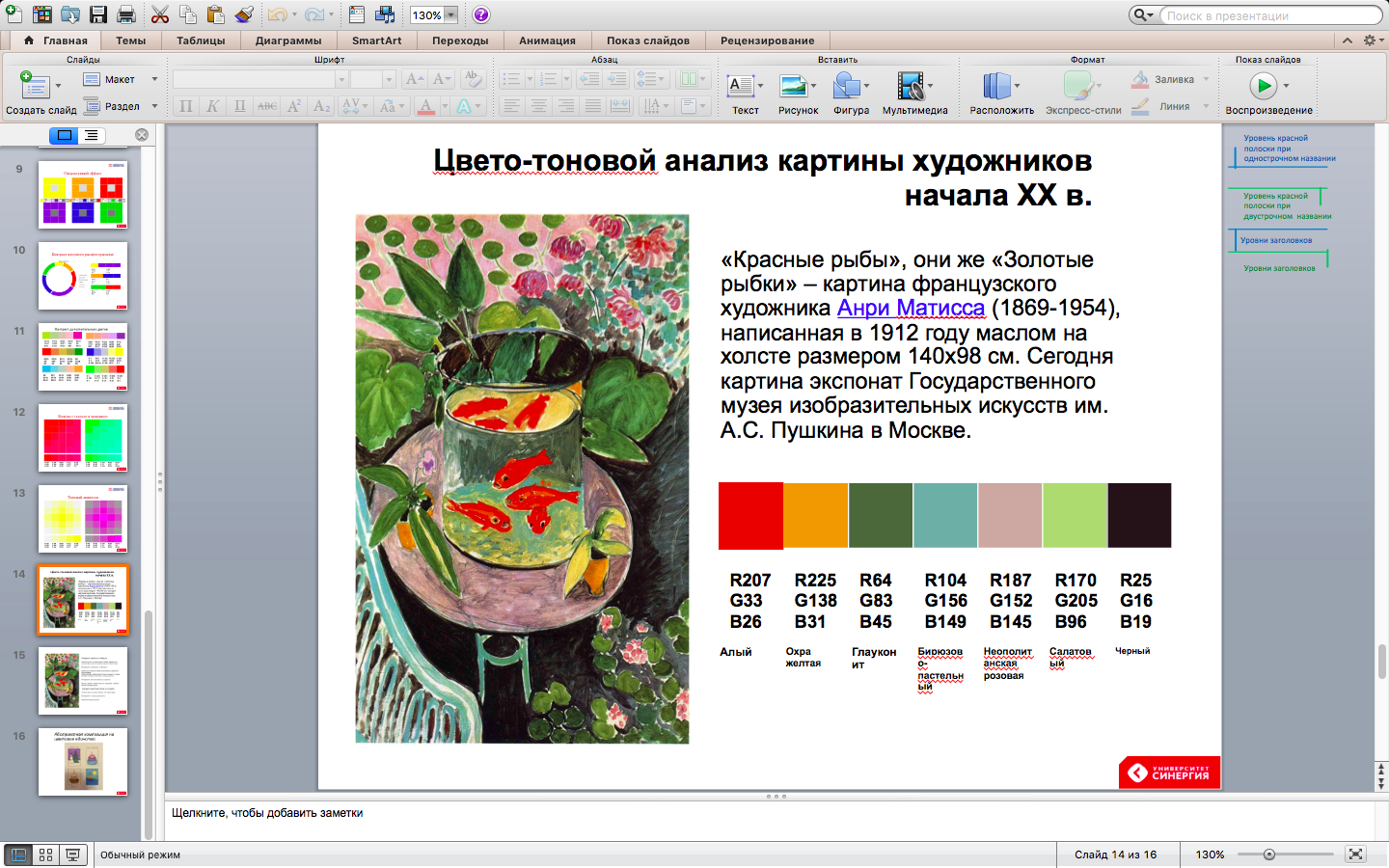Select Slide Sorter view button
1389x868 pixels.
tap(45, 854)
